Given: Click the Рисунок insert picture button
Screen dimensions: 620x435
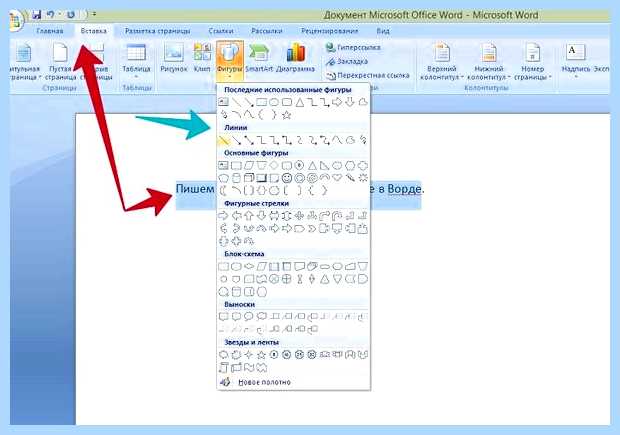Looking at the screenshot, I should click(x=174, y=58).
